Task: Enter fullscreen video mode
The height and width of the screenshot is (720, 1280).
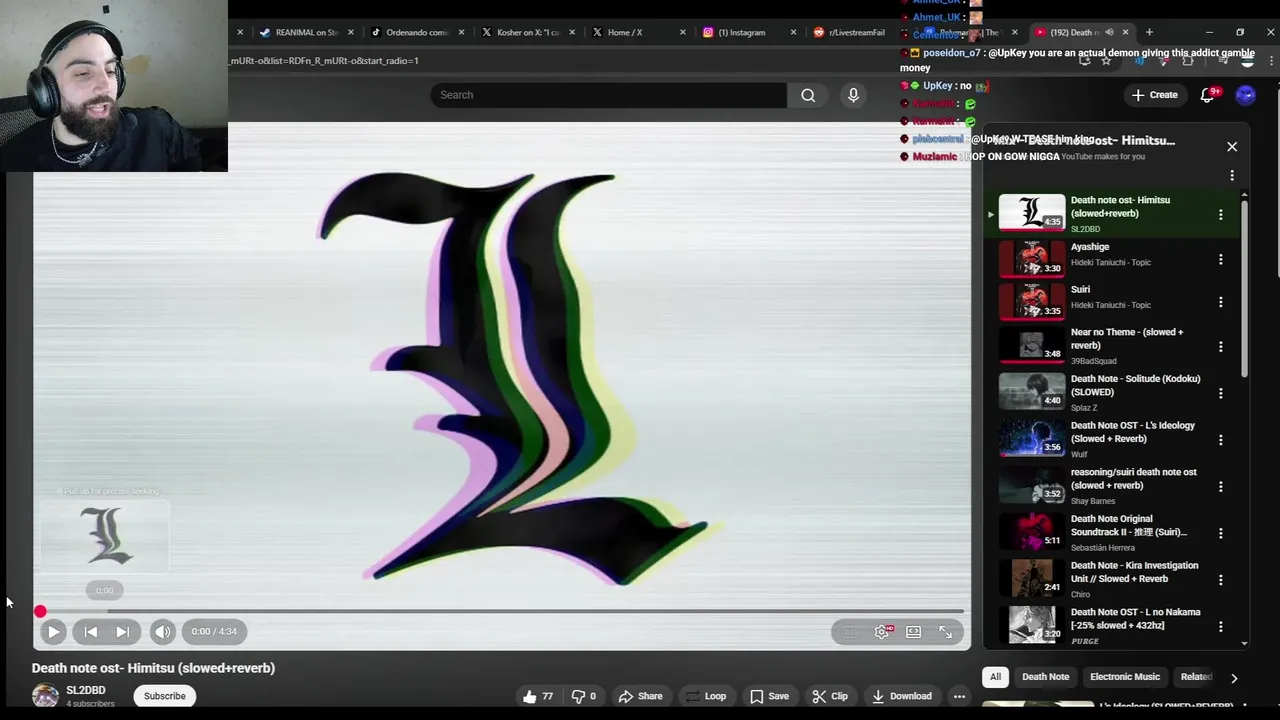Action: 945,632
